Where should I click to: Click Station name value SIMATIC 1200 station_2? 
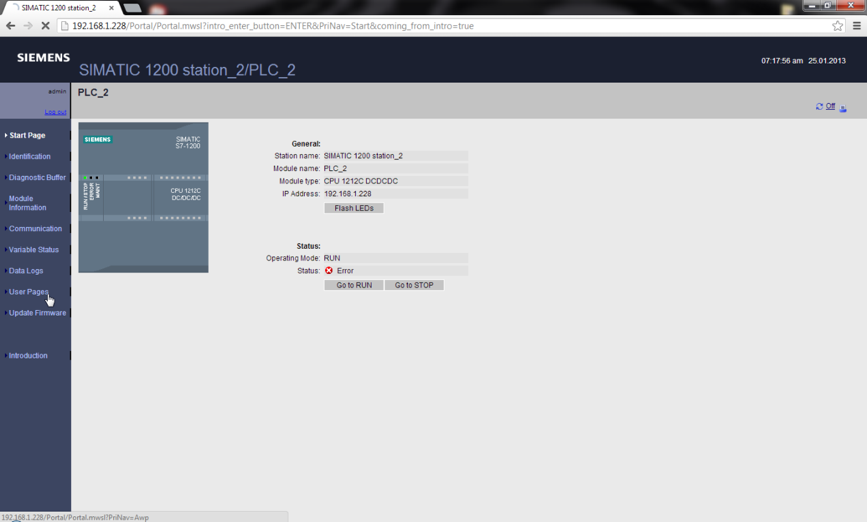[x=395, y=156]
